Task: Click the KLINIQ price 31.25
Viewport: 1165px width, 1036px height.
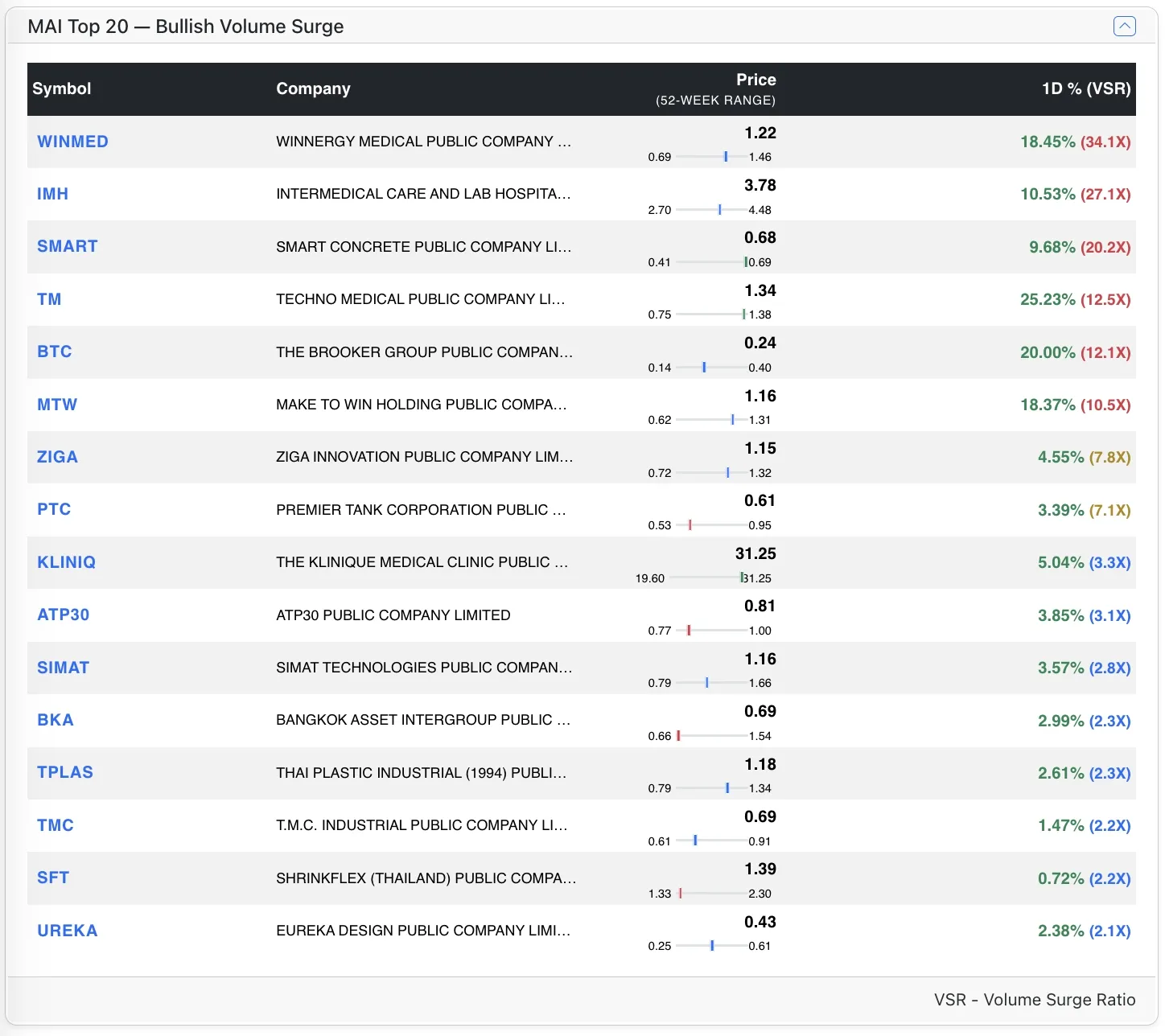Action: click(x=755, y=554)
